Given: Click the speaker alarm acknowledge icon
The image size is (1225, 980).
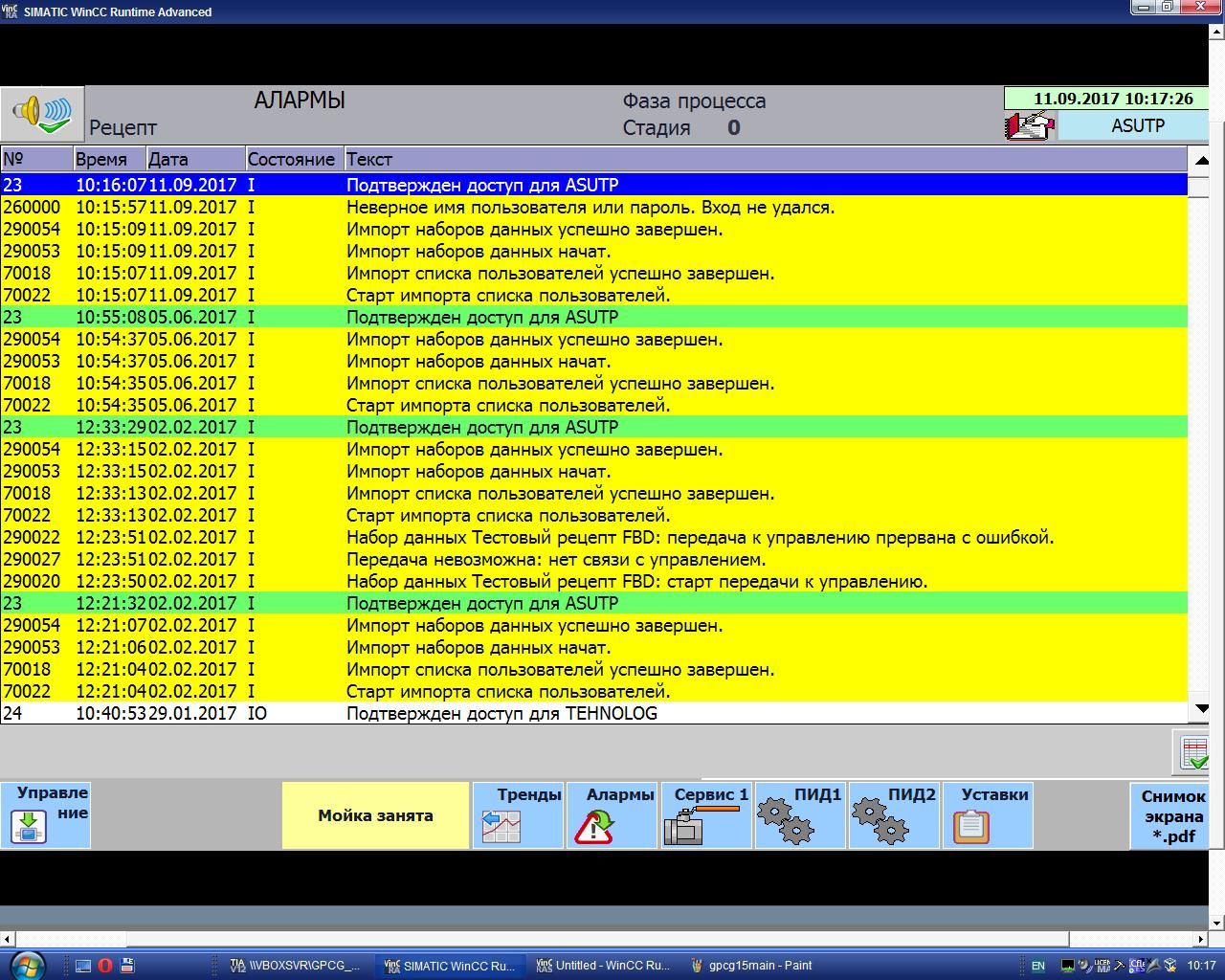Looking at the screenshot, I should [x=42, y=114].
